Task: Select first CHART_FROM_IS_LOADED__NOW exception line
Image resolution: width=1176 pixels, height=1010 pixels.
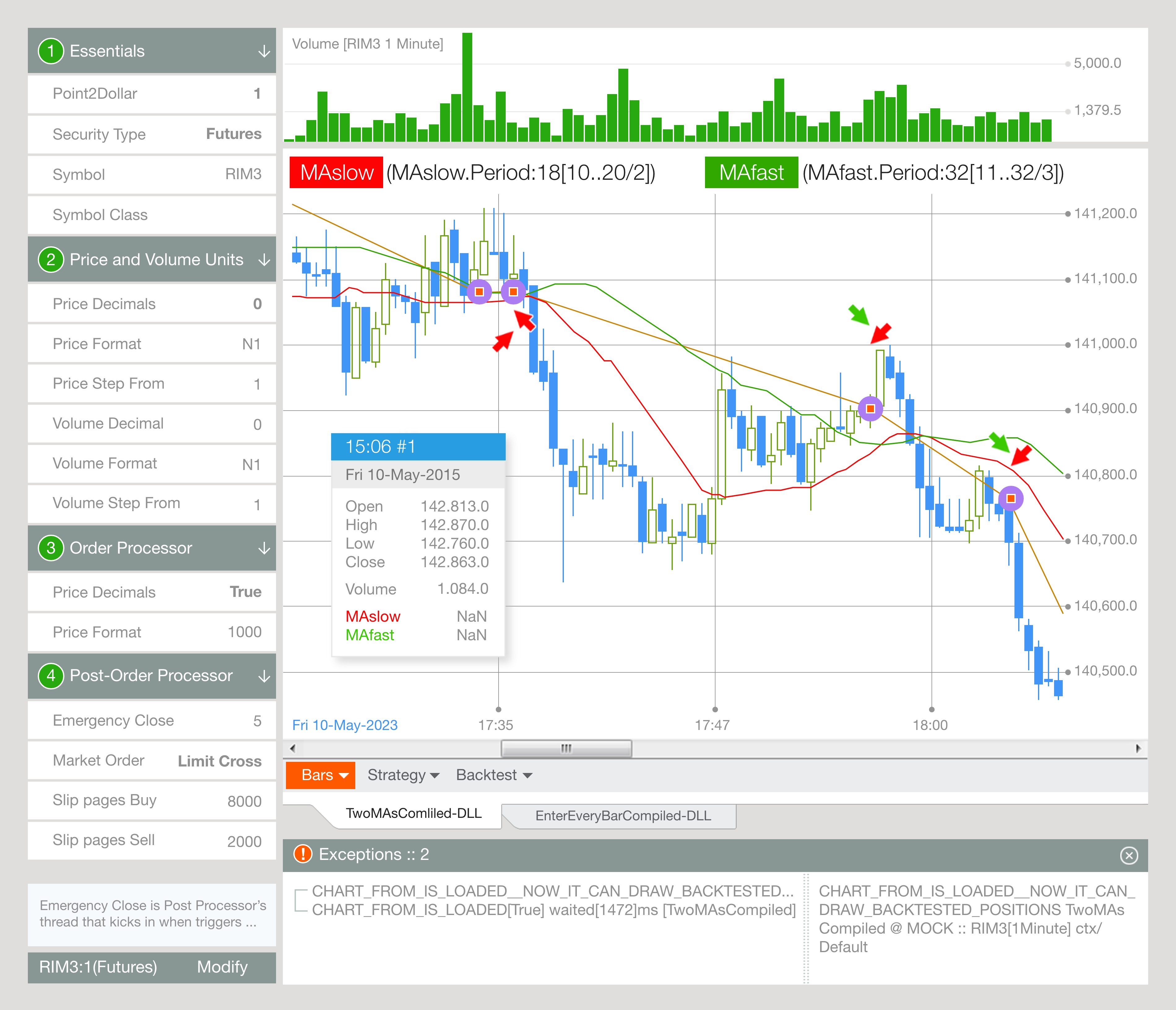Action: tap(553, 891)
